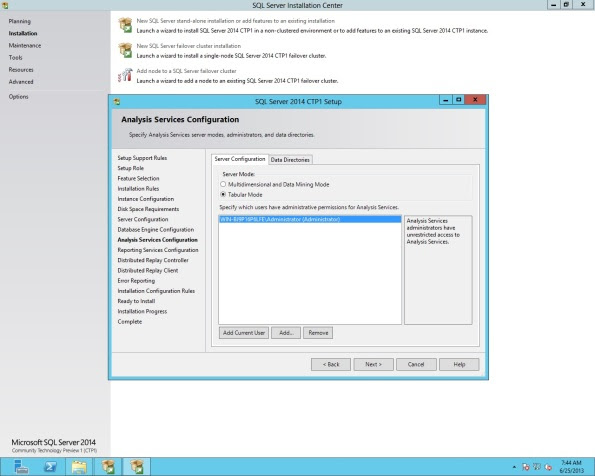Screen dimensions: 595x476
Task: Click Server Configuration step in wizard list
Action: 143,219
